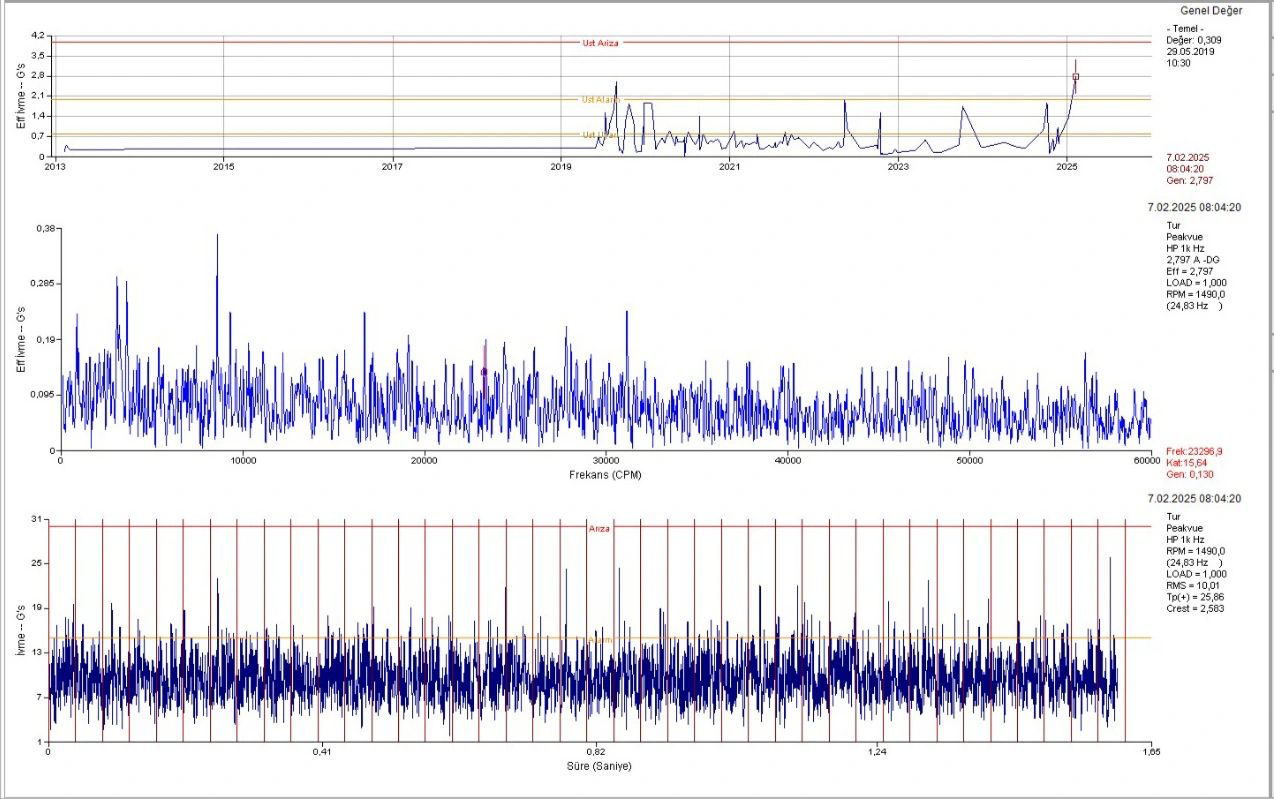Screen dimensions: 1274x799
Task: Click the '2021' tick on trend axis
Action: pyautogui.click(x=730, y=167)
